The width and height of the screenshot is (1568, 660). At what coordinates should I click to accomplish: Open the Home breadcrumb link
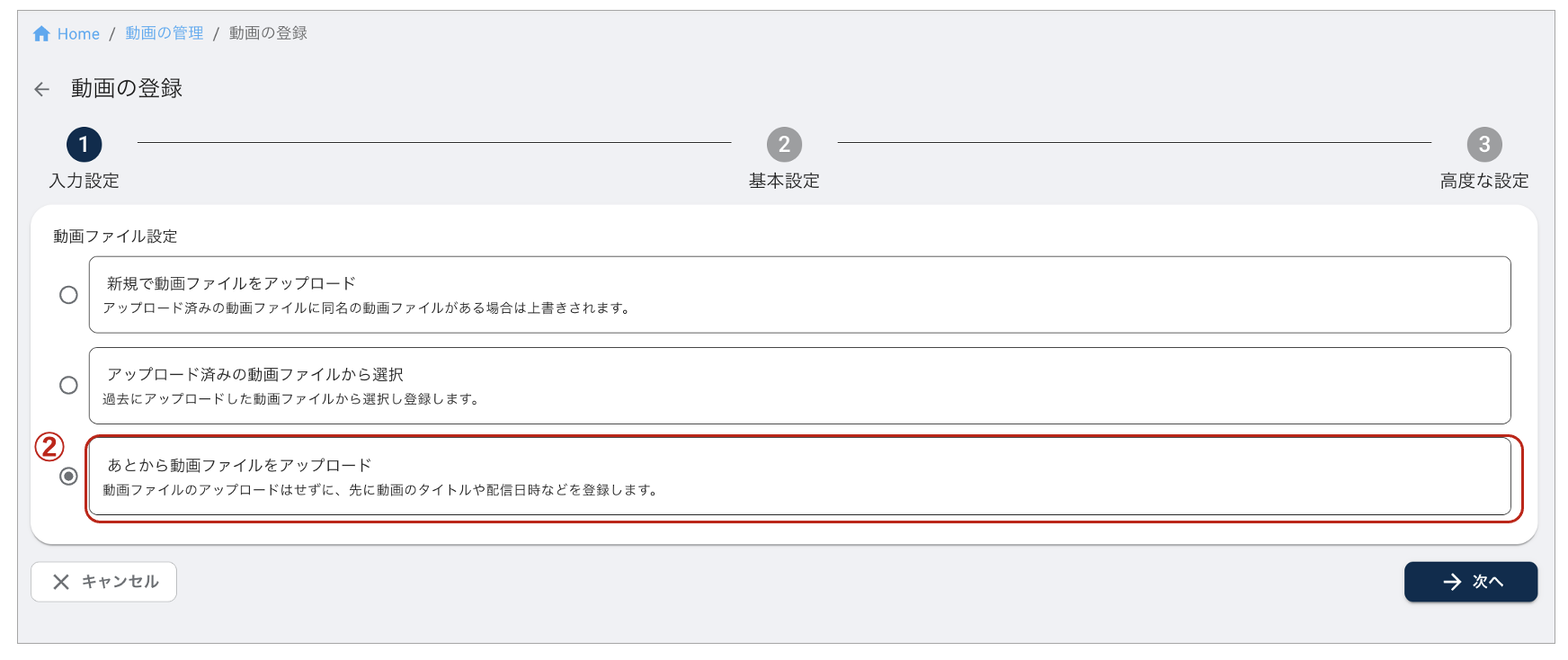[x=78, y=34]
